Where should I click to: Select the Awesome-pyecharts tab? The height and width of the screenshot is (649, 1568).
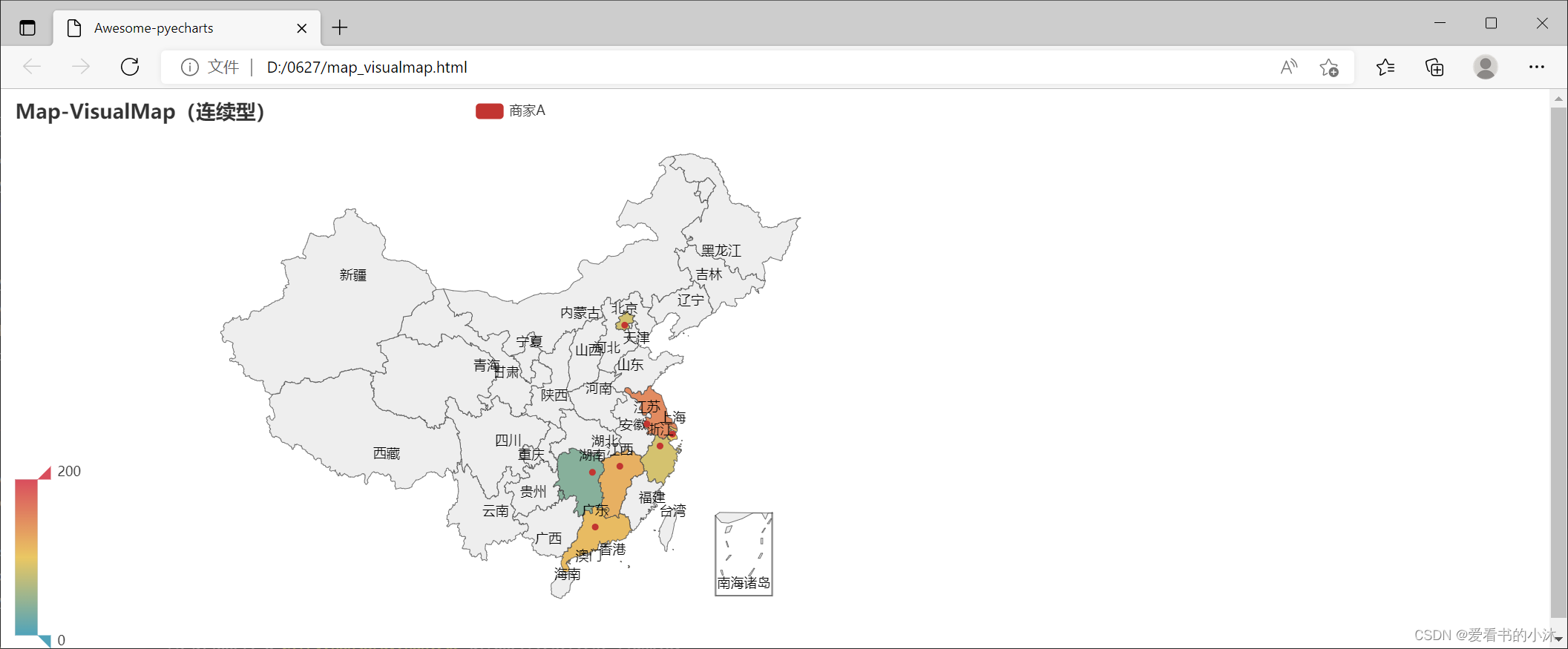pyautogui.click(x=187, y=28)
